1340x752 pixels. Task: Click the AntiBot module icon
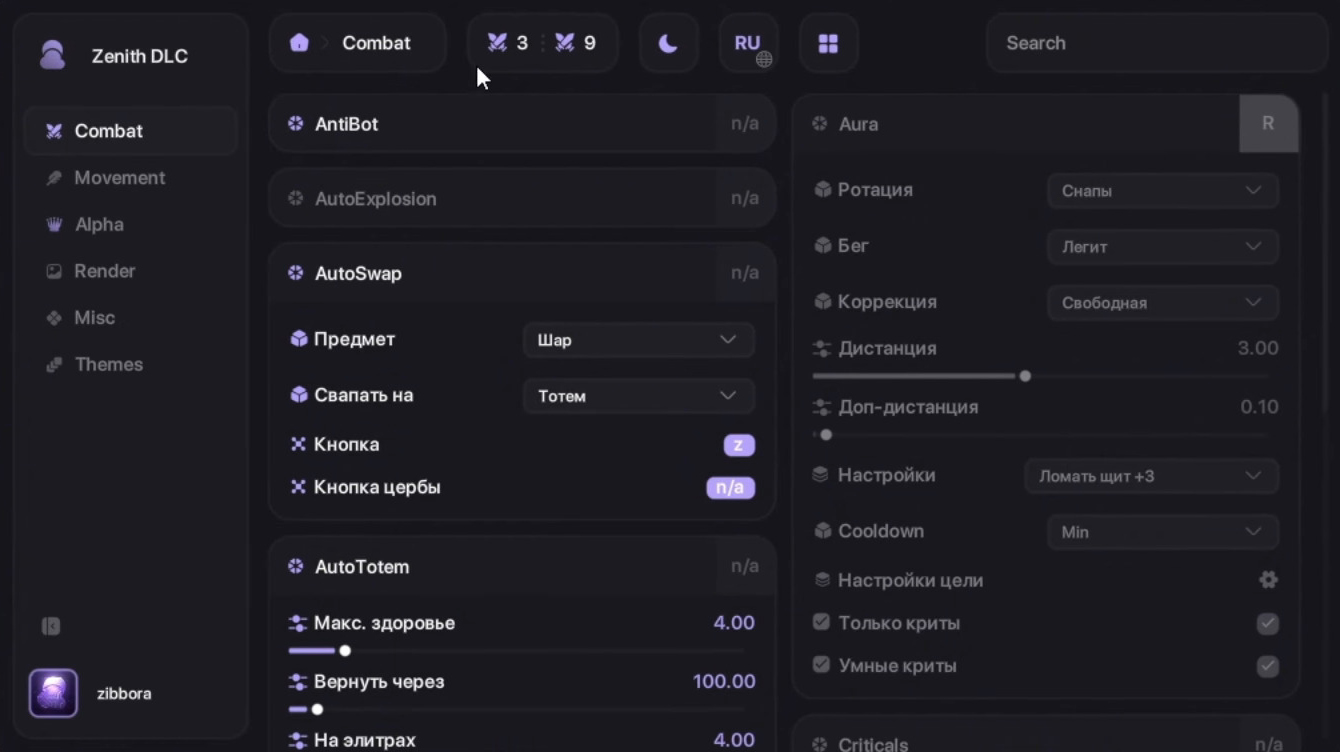tap(296, 124)
